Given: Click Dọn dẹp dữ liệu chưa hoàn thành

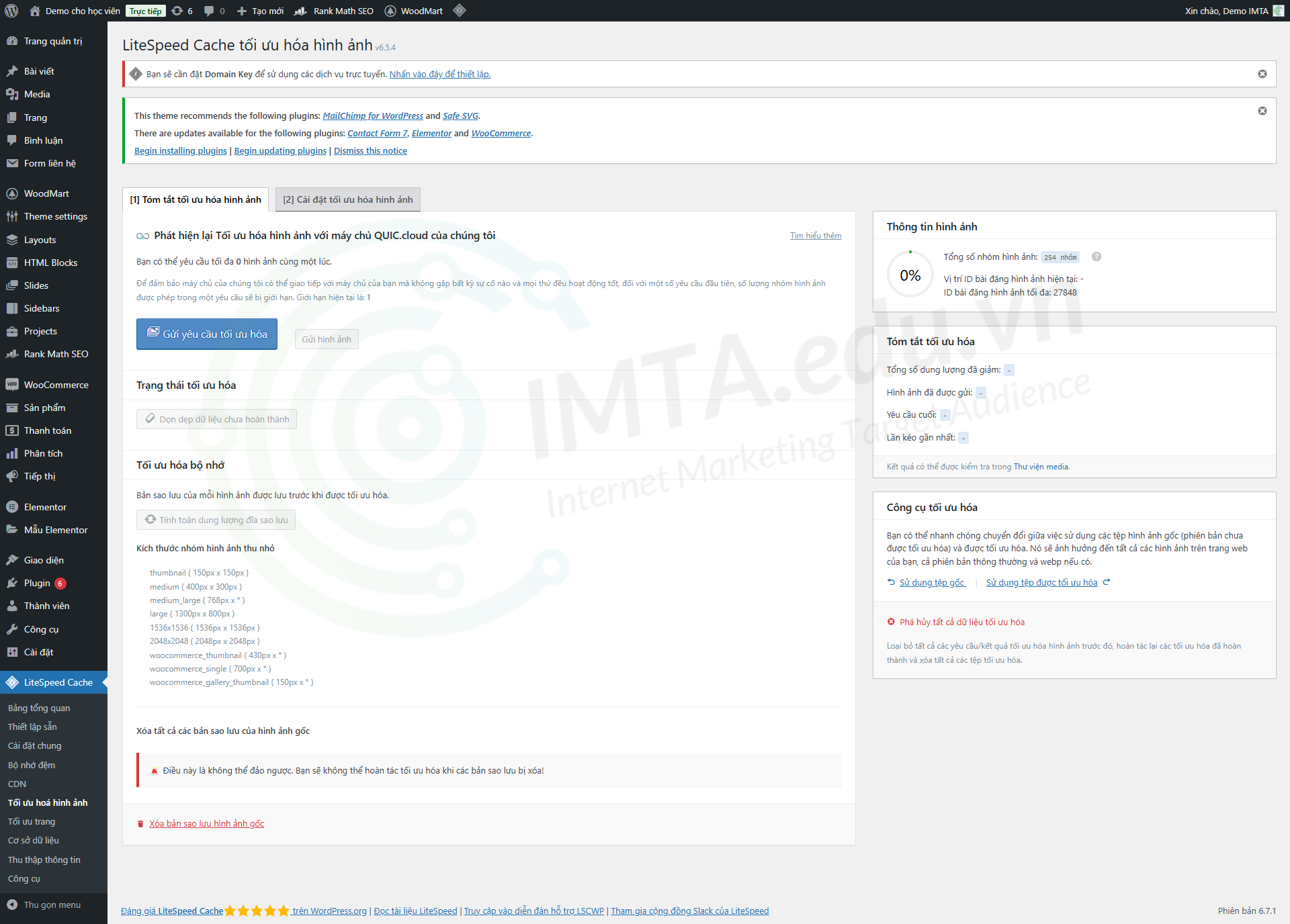Looking at the screenshot, I should coord(216,419).
